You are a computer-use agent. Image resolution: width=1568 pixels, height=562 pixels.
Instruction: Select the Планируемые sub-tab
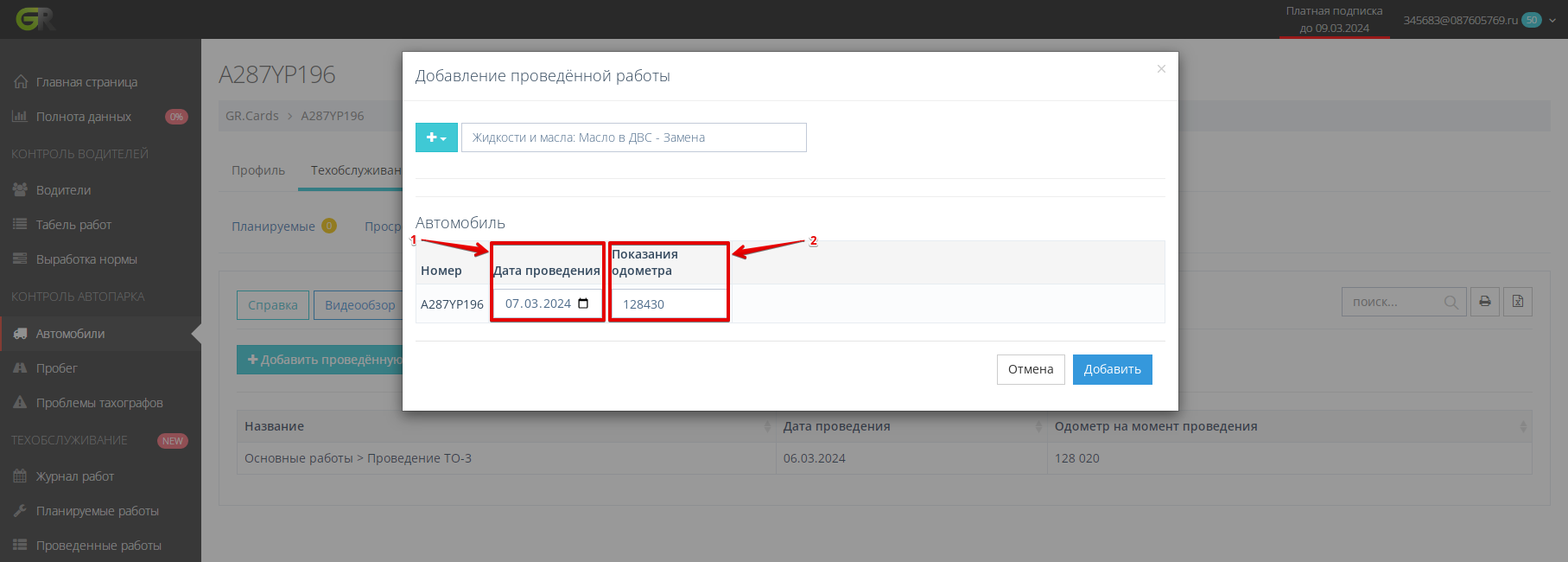point(273,227)
